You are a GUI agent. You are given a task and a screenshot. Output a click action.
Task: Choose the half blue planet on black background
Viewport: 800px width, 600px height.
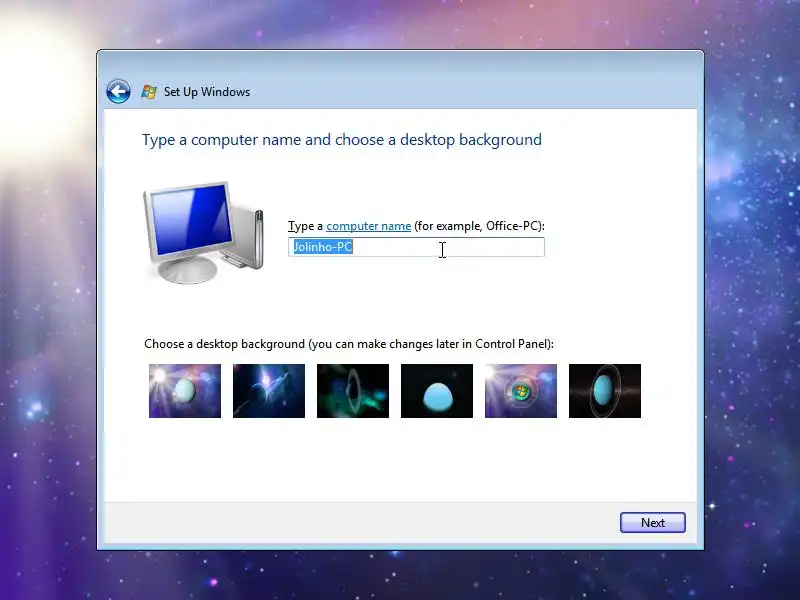pyautogui.click(x=437, y=391)
